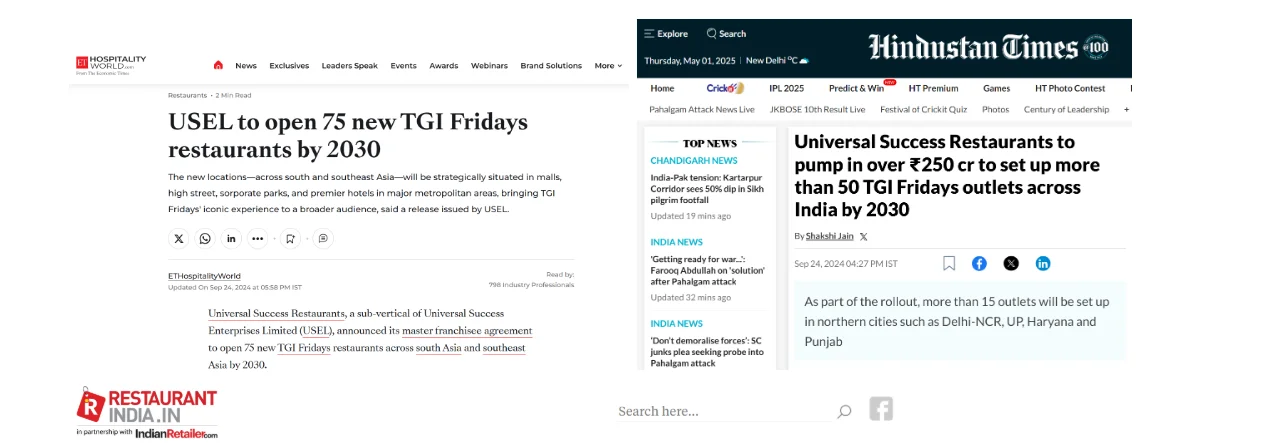The width and height of the screenshot is (1271, 443).
Task: Open Festival of Crickit Quiz link
Action: 924,109
